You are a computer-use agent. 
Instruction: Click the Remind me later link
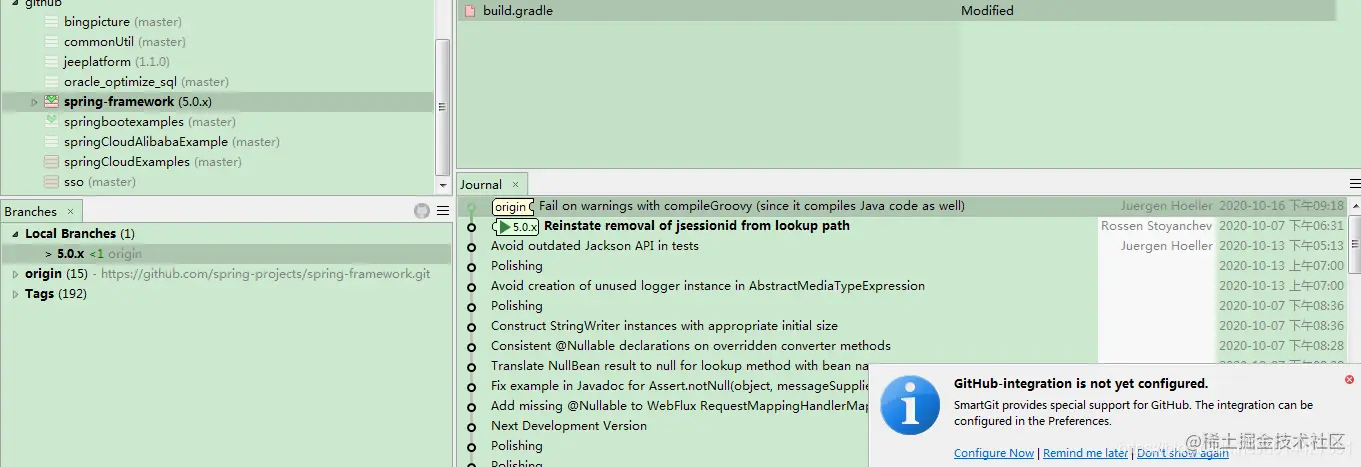(1086, 453)
